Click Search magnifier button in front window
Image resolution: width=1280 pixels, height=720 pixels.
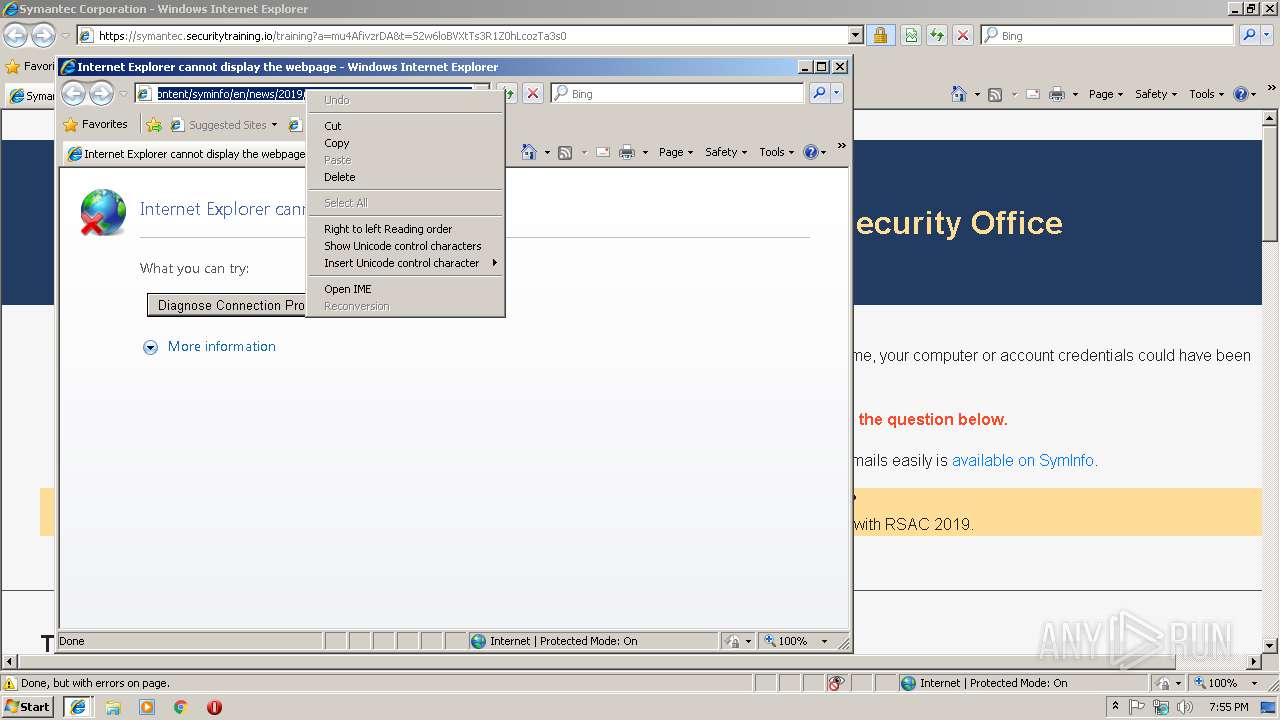click(x=819, y=93)
